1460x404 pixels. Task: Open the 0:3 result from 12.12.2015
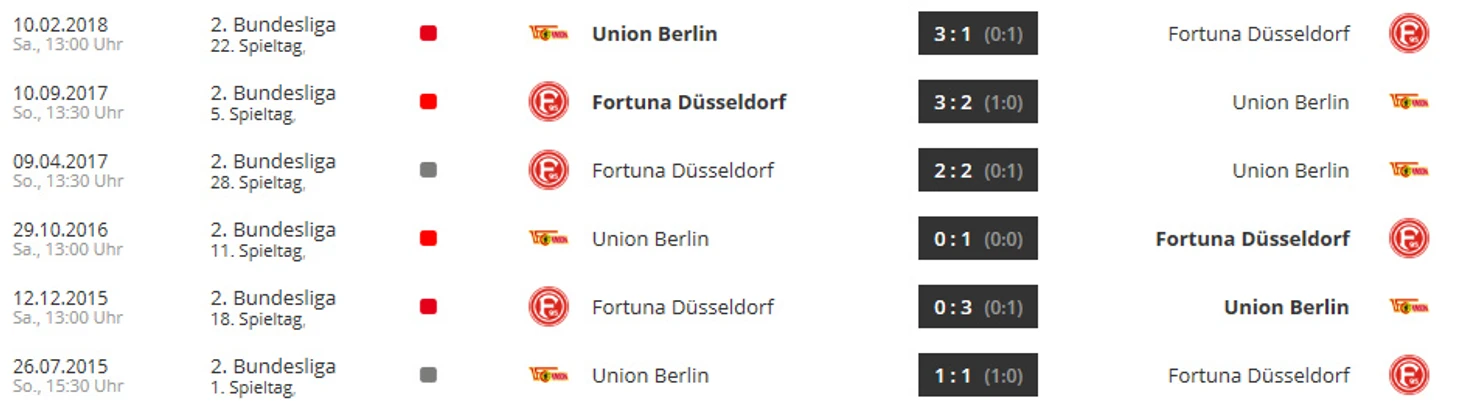pos(978,306)
